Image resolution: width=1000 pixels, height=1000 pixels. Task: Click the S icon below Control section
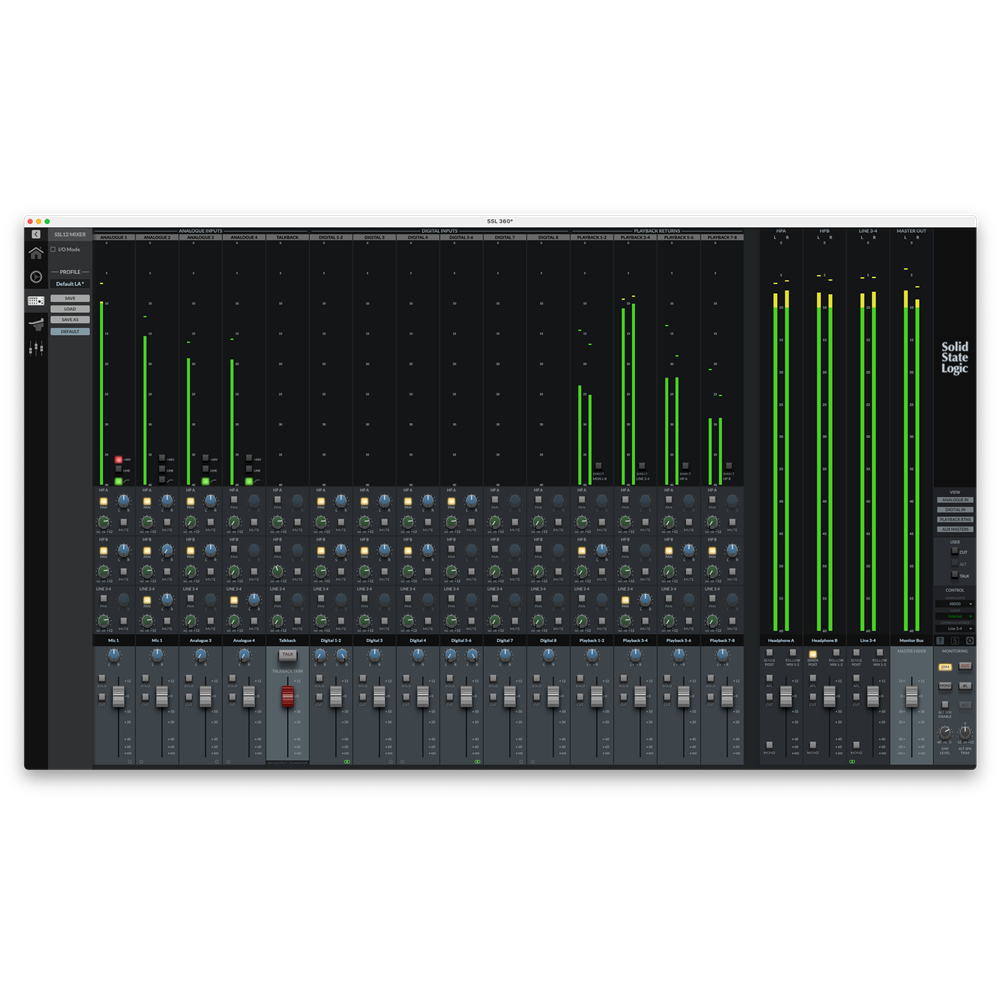[955, 640]
